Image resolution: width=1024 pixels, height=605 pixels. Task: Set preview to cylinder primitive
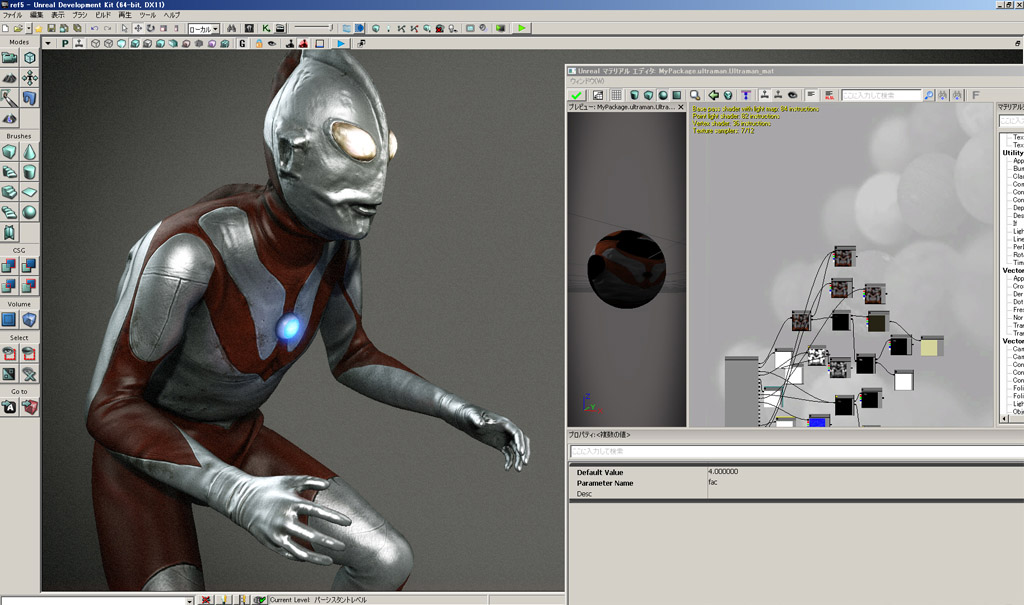point(634,95)
